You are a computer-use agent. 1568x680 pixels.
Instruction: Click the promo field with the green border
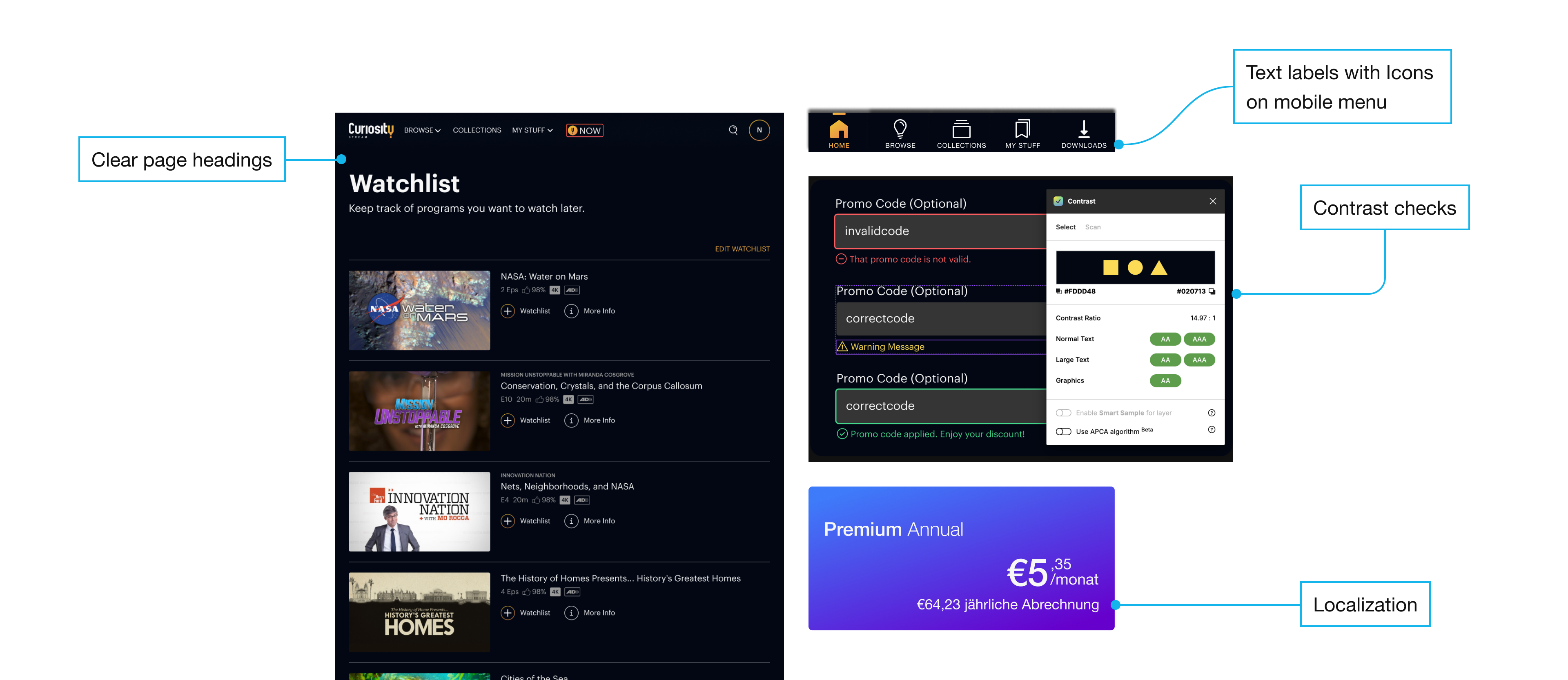[941, 406]
